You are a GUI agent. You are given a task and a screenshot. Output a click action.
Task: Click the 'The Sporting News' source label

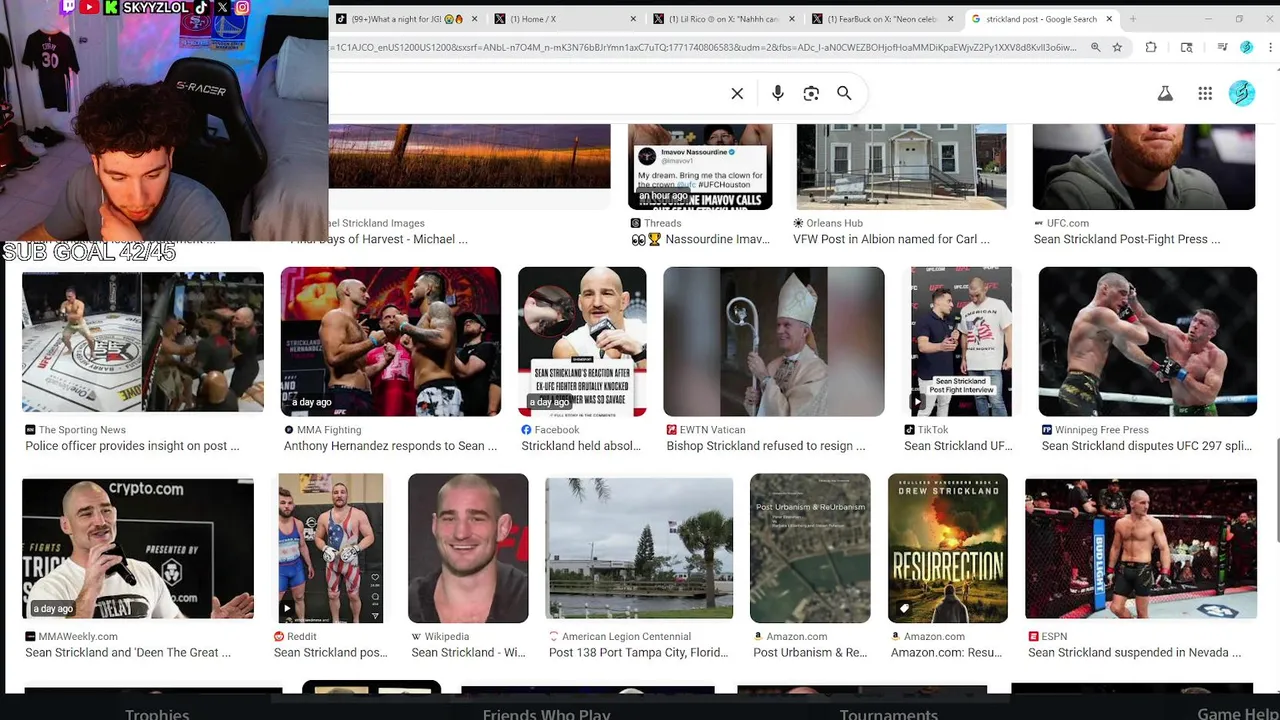(82, 430)
